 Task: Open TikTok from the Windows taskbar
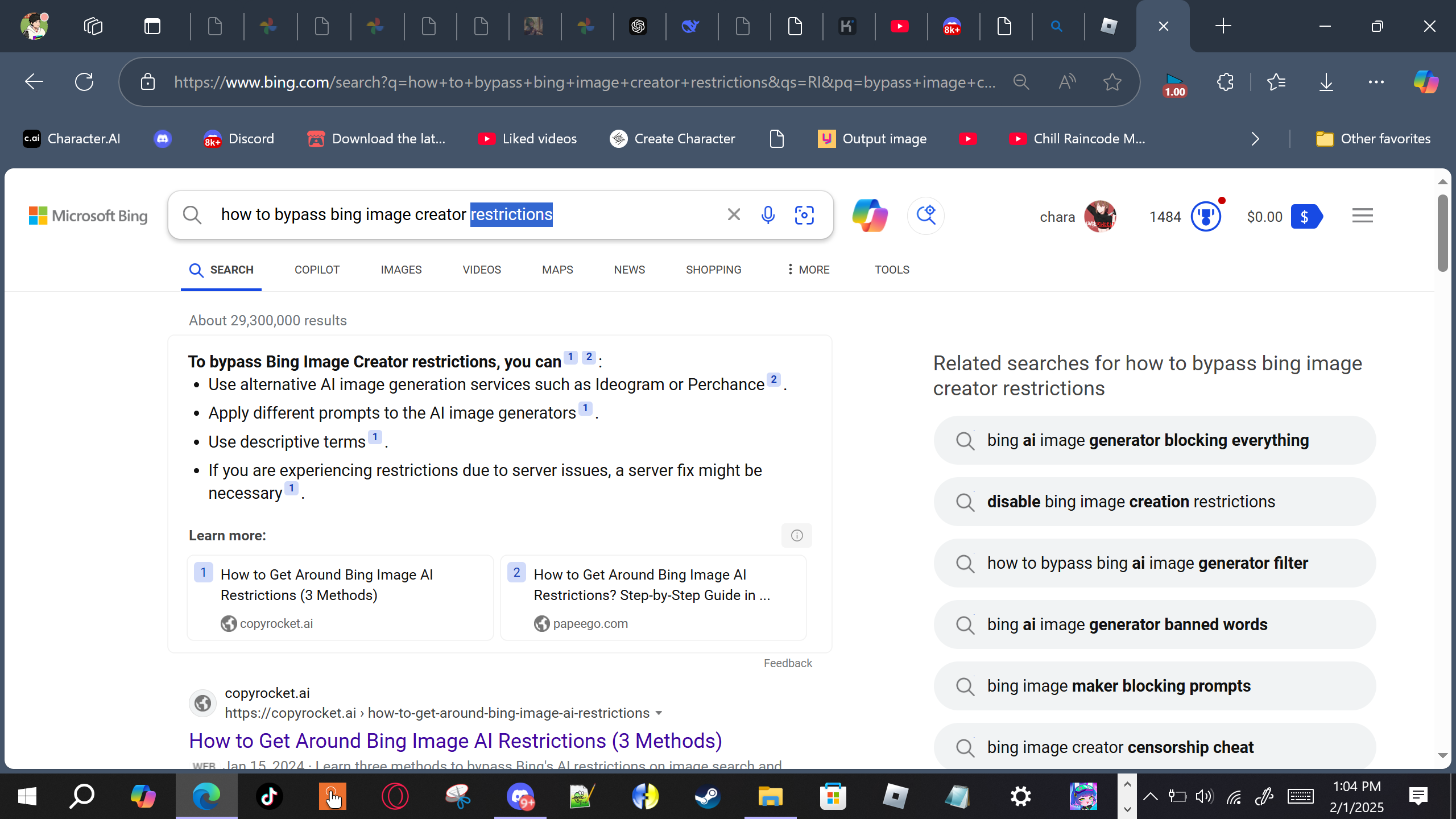[x=269, y=796]
